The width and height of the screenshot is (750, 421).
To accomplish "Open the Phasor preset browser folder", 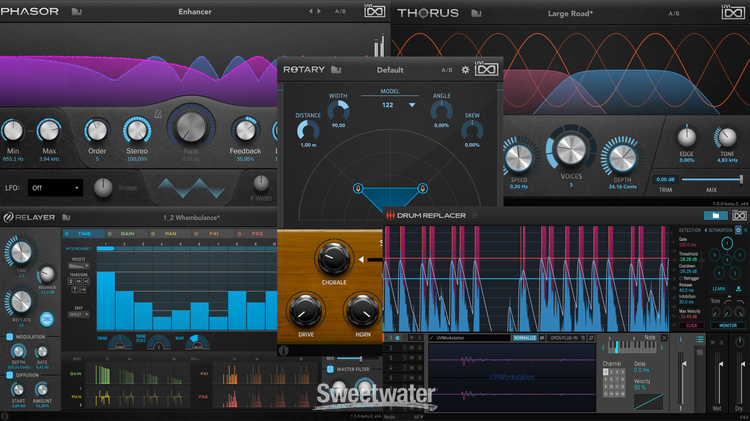I will (77, 13).
